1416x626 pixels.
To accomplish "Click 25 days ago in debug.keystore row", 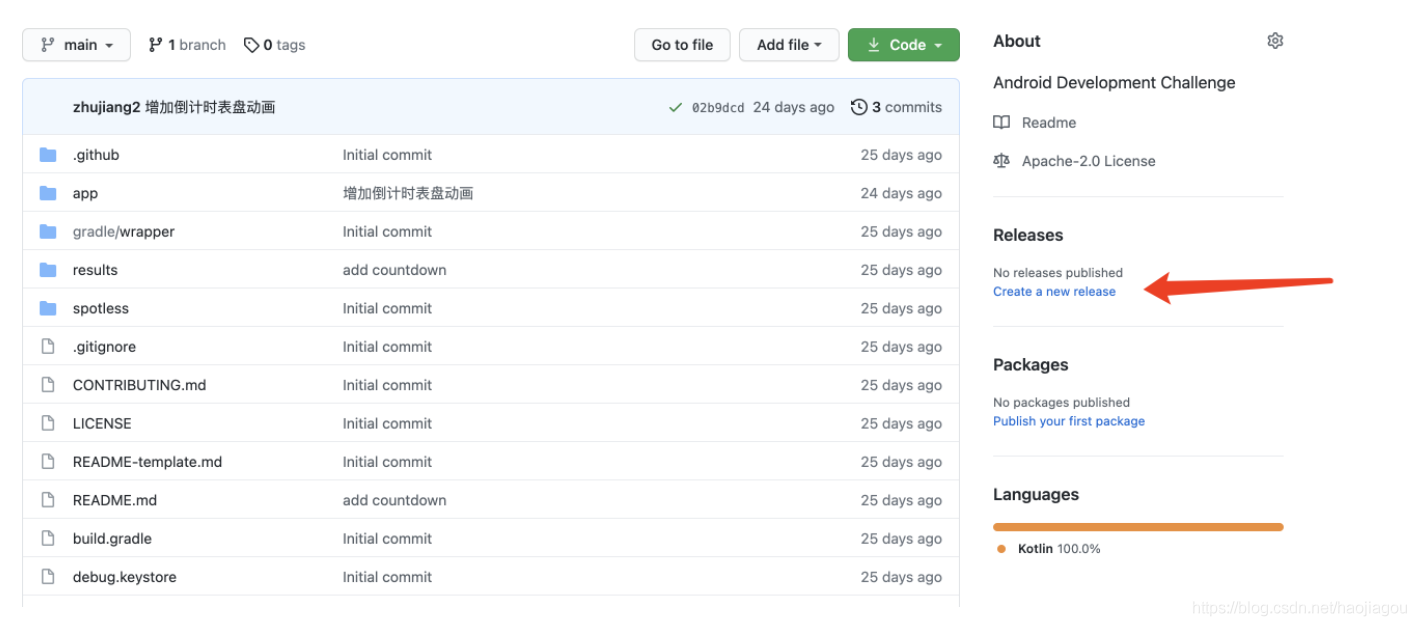I will [x=901, y=577].
